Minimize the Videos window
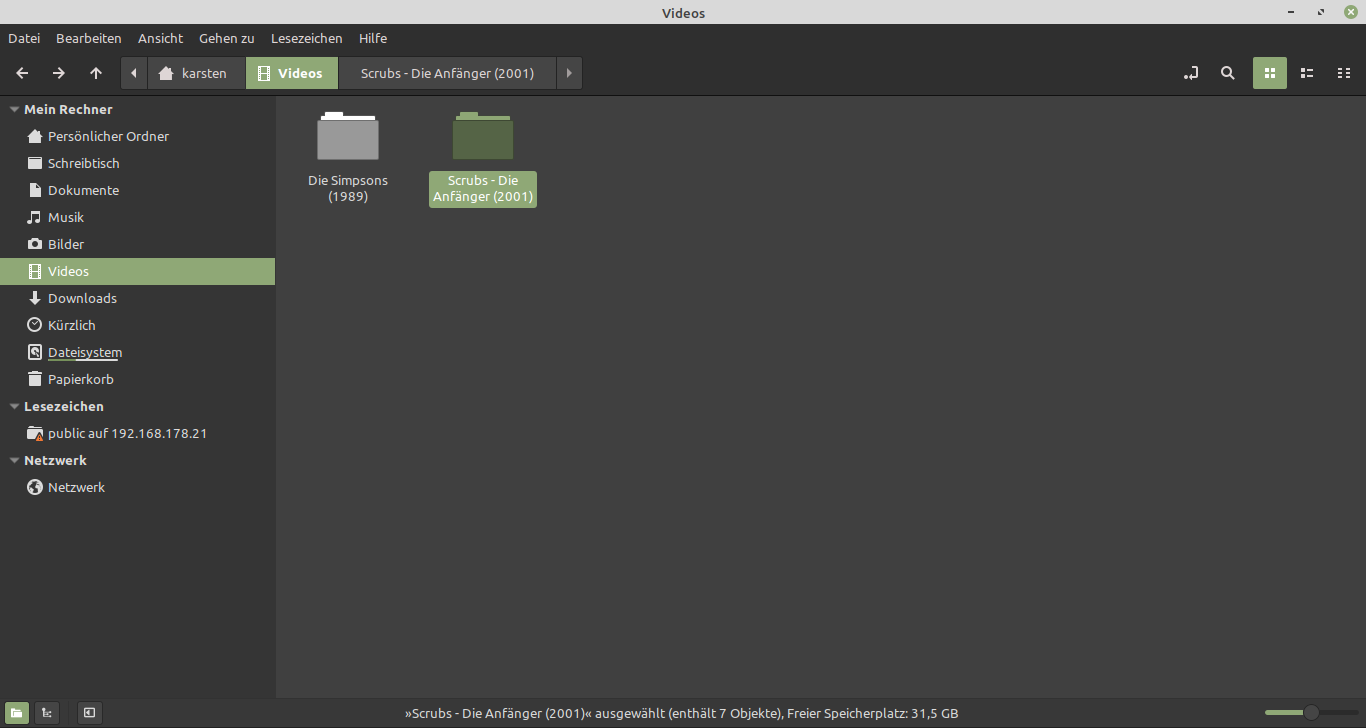 (1292, 12)
